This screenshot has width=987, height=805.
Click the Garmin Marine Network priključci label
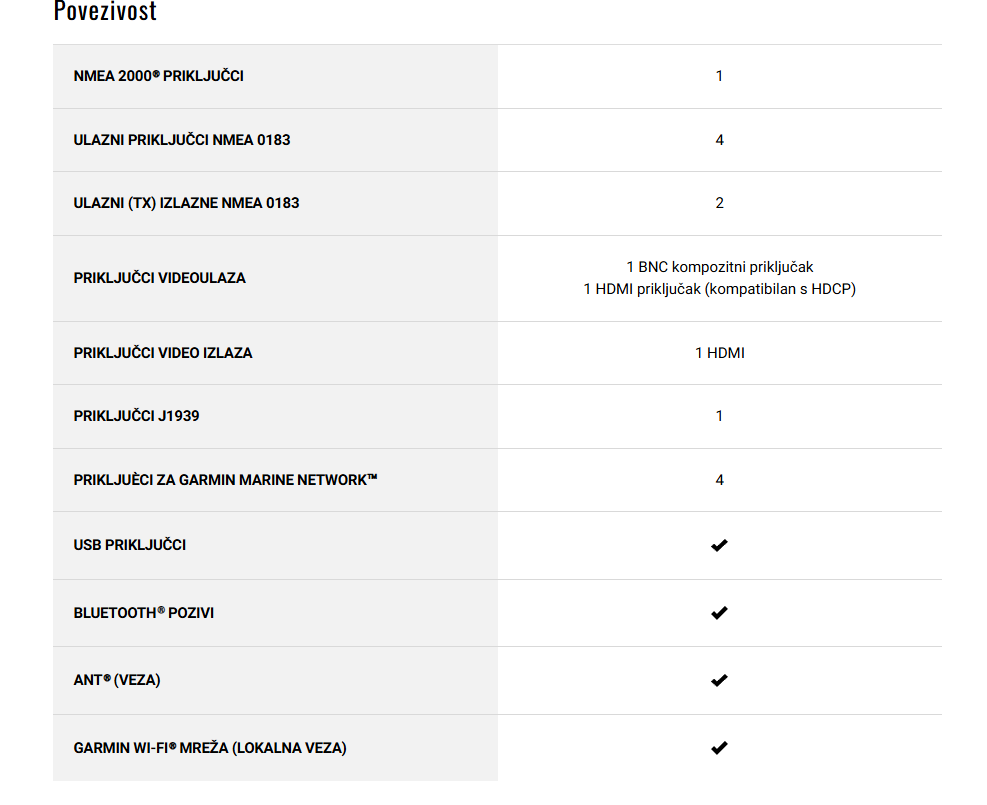click(x=225, y=480)
